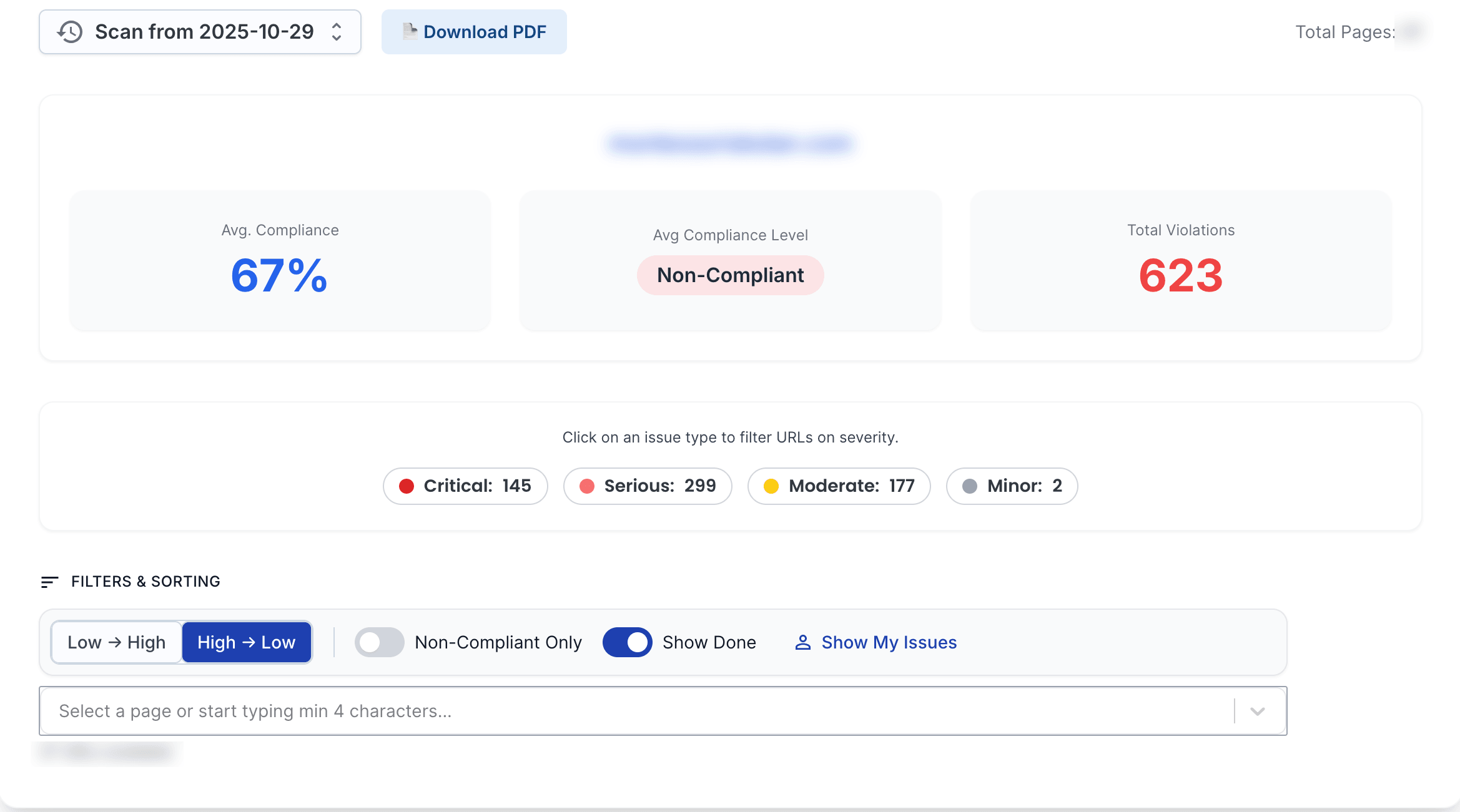Viewport: 1460px width, 812px height.
Task: Click the red dot on the Critical chip
Action: (408, 486)
